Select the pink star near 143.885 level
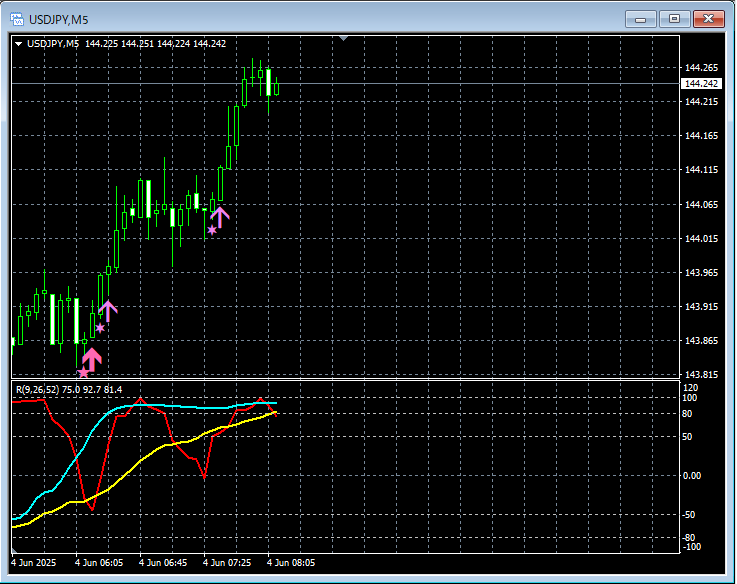 (100, 328)
